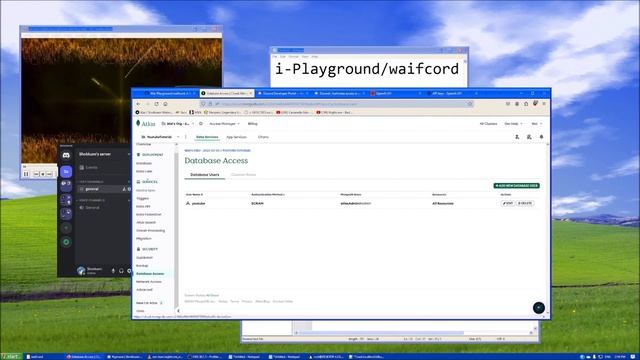Collapse Discord text channels category

pos(91,182)
